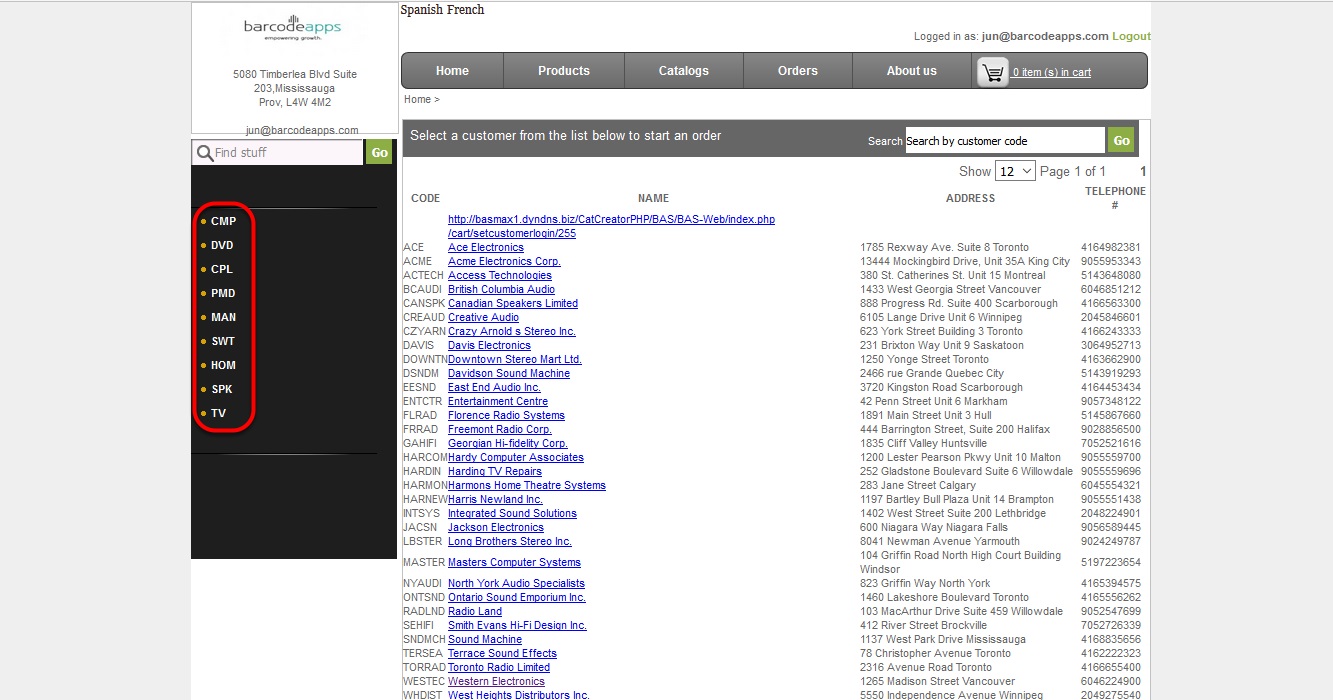
Task: Open the Orders menu tab
Action: 798,71
